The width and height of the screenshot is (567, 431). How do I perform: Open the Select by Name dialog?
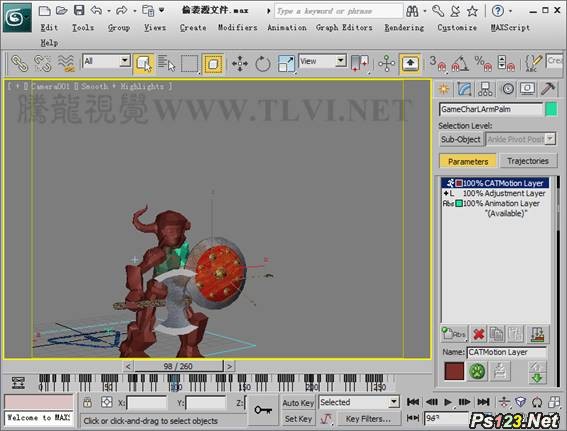coord(166,64)
